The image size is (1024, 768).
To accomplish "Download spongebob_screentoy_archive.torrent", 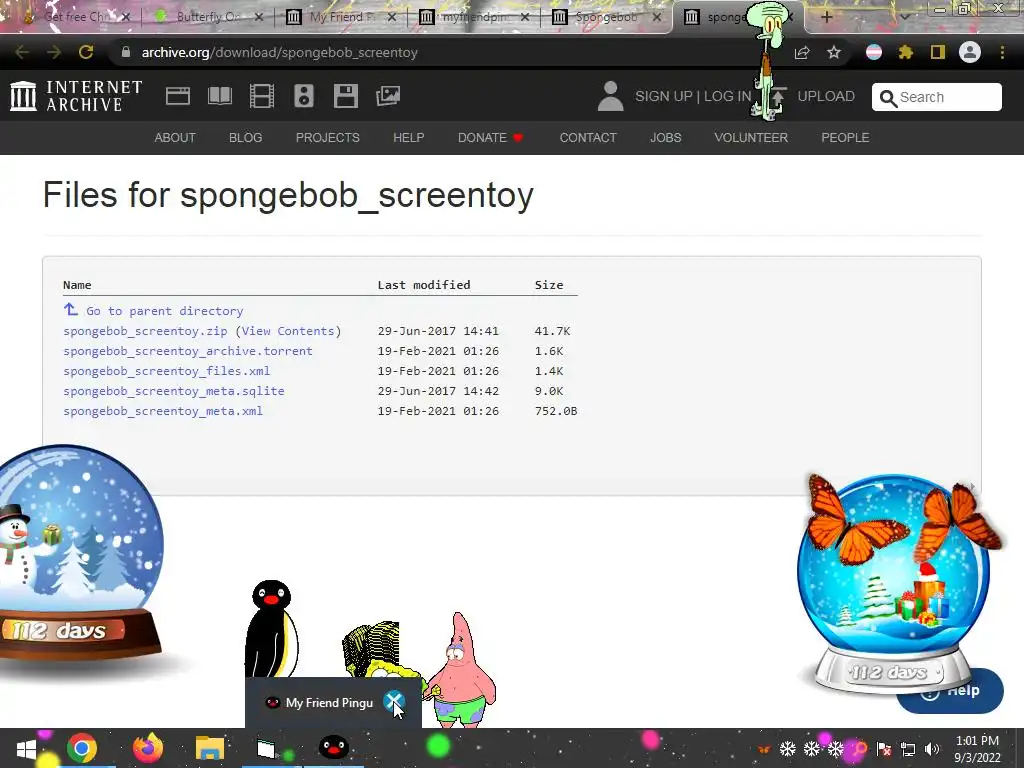I will point(187,351).
